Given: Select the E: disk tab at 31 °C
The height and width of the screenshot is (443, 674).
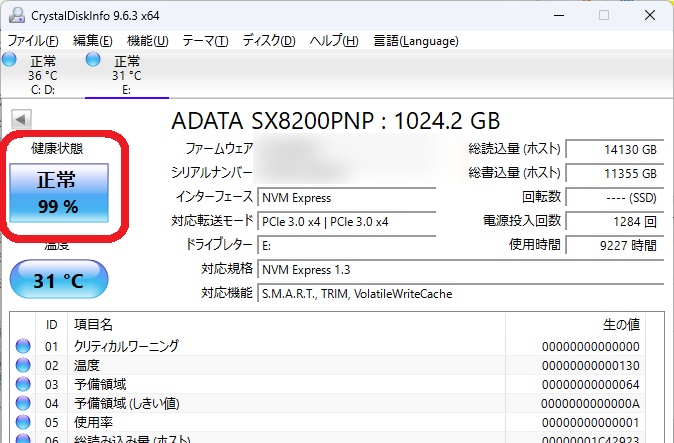Looking at the screenshot, I should point(127,75).
